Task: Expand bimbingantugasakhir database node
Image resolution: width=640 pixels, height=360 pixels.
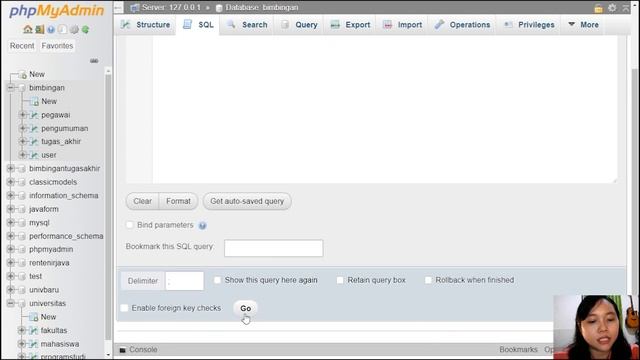Action: tap(11, 168)
